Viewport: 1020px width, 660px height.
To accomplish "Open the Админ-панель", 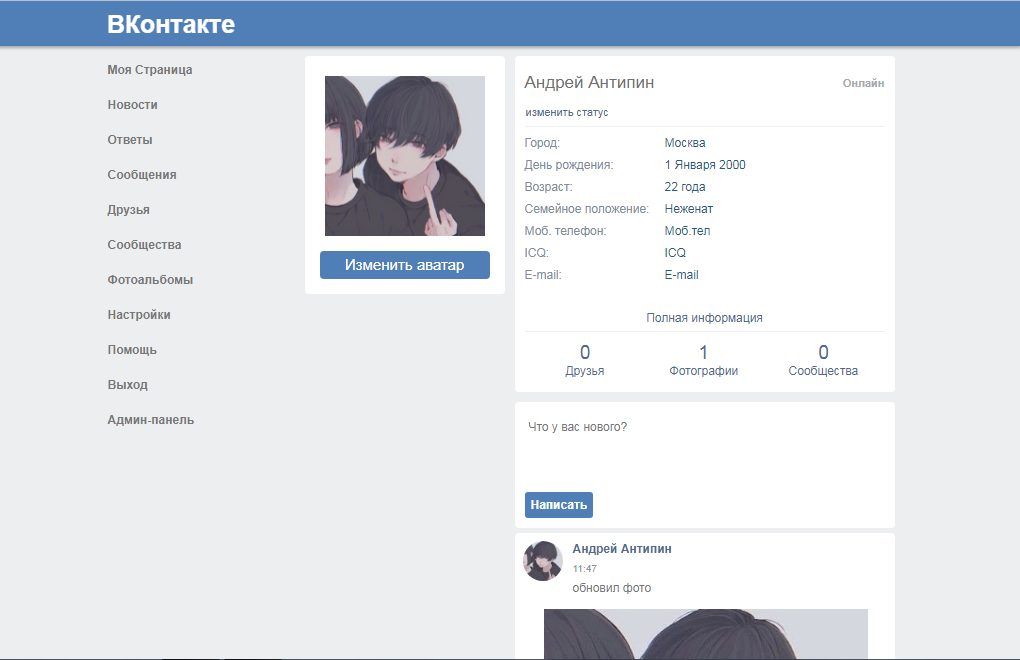I will point(151,420).
